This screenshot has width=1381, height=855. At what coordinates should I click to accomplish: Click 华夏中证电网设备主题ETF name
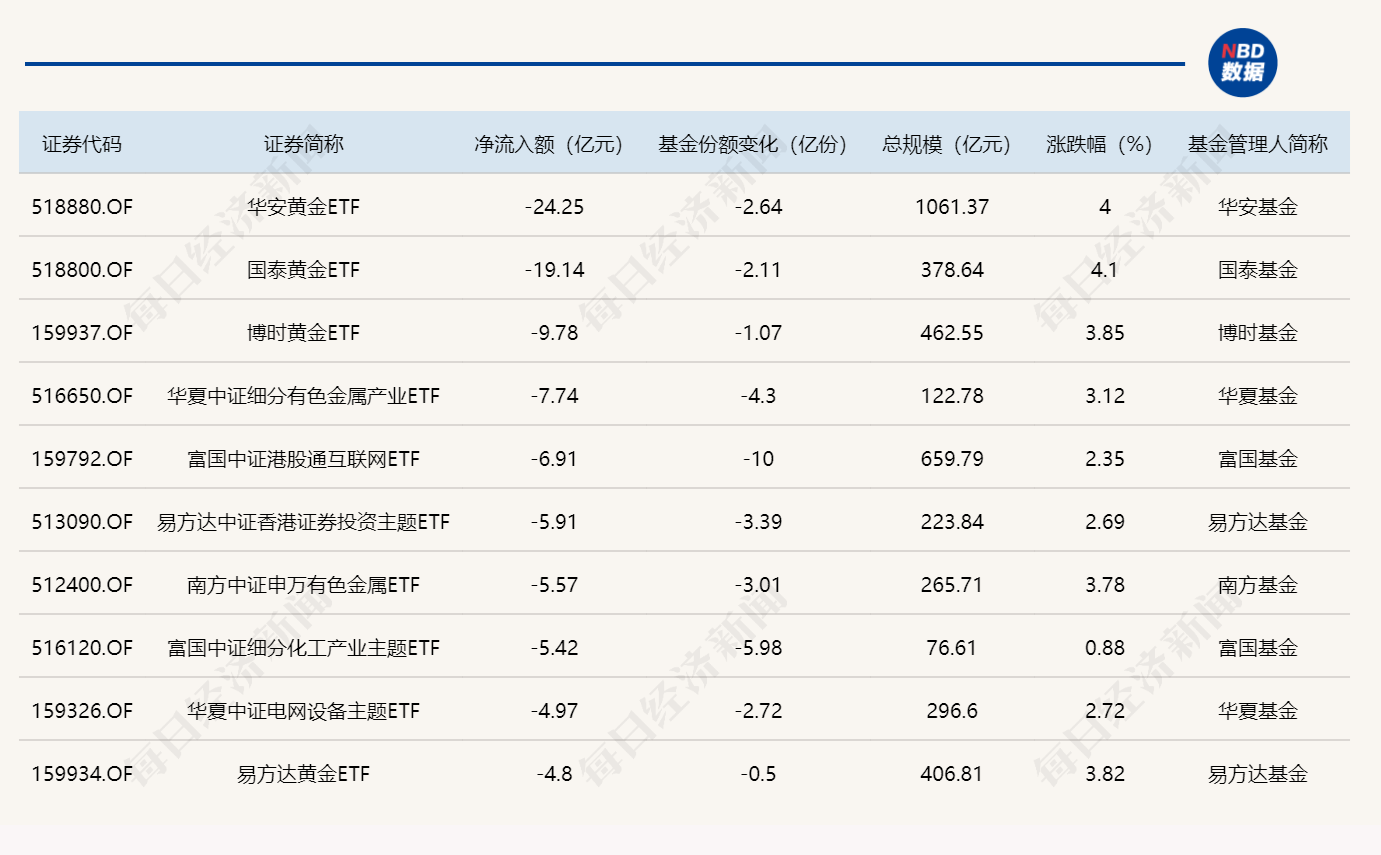pos(303,711)
